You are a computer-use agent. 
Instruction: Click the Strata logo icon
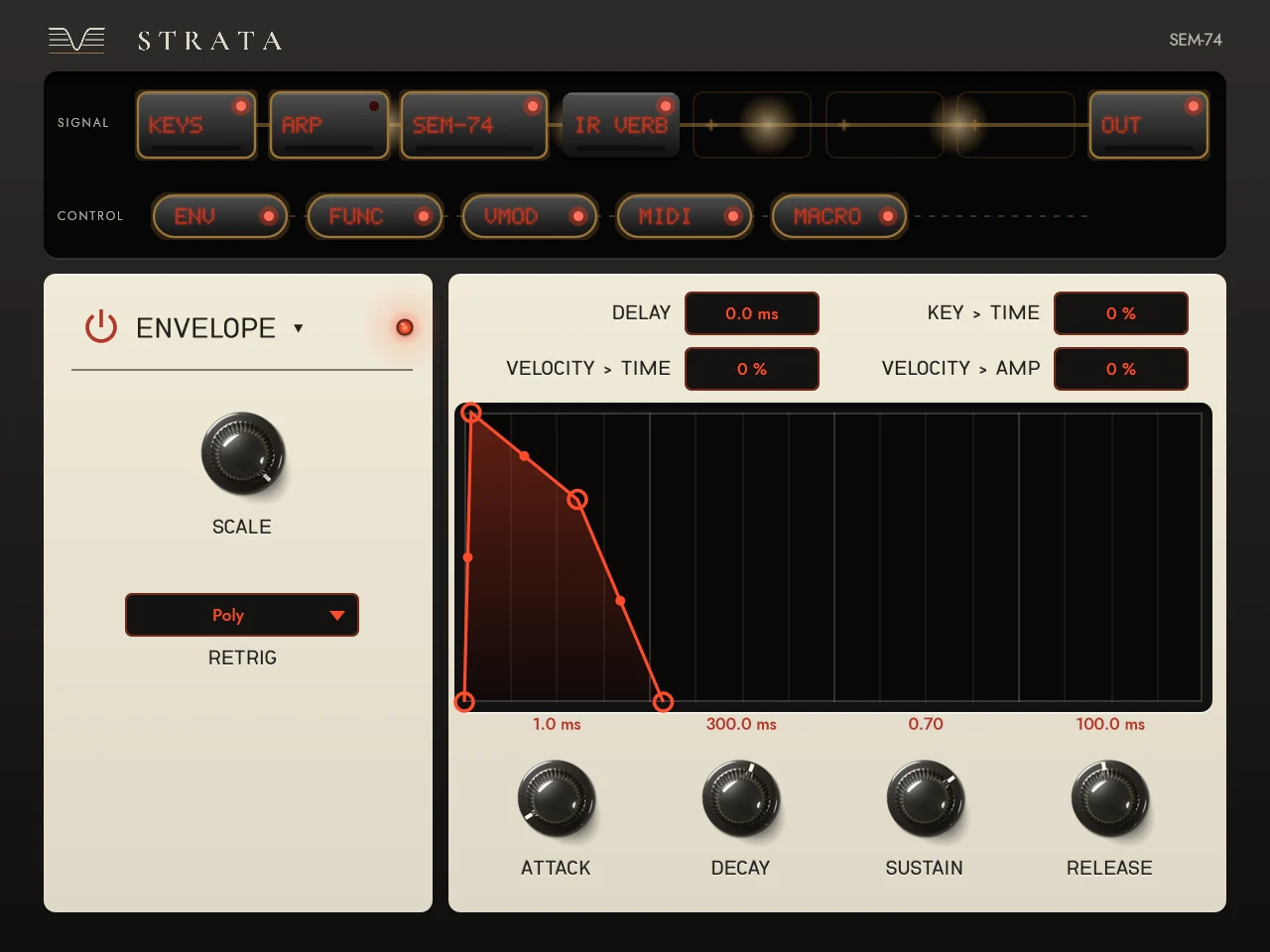coord(76,40)
